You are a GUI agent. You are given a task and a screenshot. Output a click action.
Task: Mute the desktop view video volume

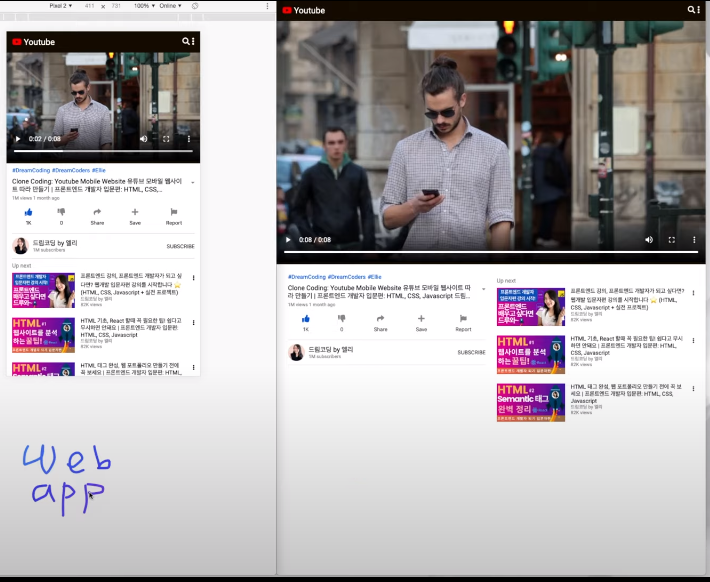point(649,240)
